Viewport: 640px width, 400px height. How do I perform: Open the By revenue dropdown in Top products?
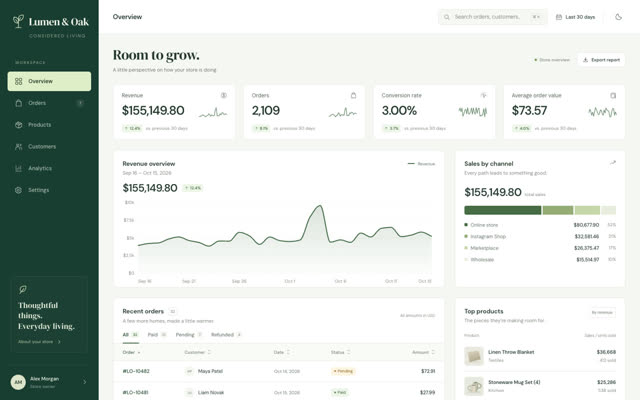coord(603,312)
